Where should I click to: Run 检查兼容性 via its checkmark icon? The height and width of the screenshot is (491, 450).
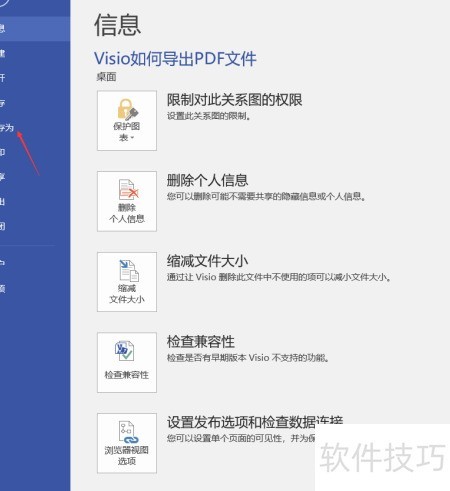(x=127, y=362)
